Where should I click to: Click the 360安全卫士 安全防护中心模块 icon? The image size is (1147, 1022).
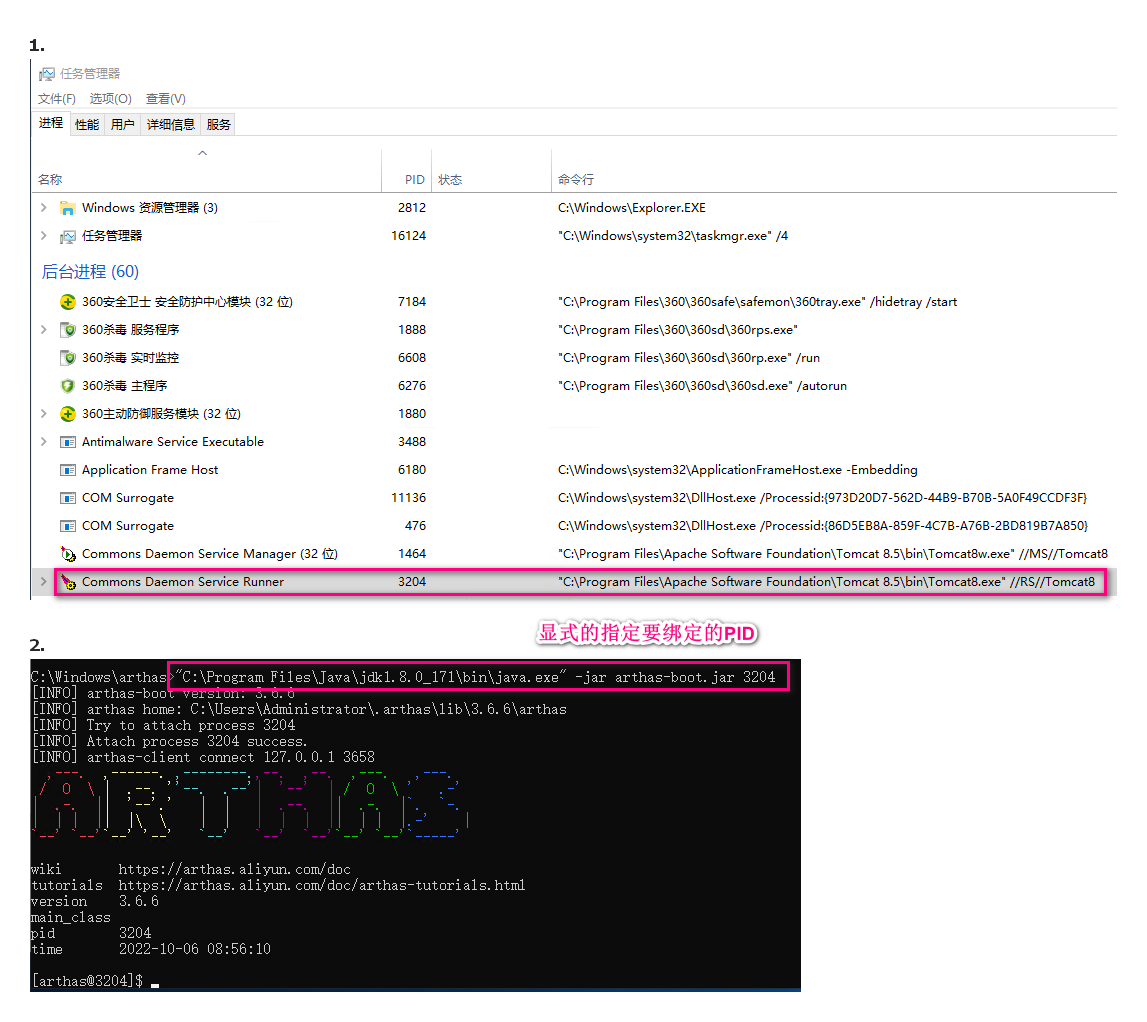pos(67,302)
